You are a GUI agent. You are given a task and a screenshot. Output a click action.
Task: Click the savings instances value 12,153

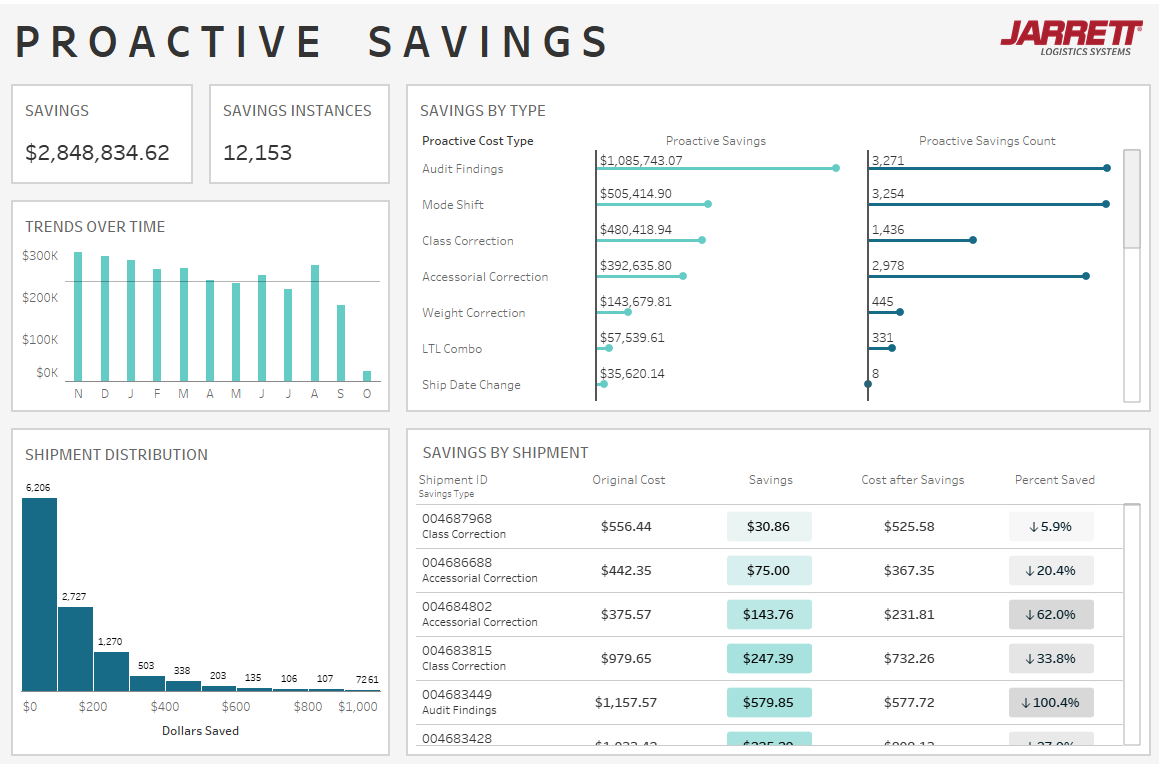click(x=257, y=153)
